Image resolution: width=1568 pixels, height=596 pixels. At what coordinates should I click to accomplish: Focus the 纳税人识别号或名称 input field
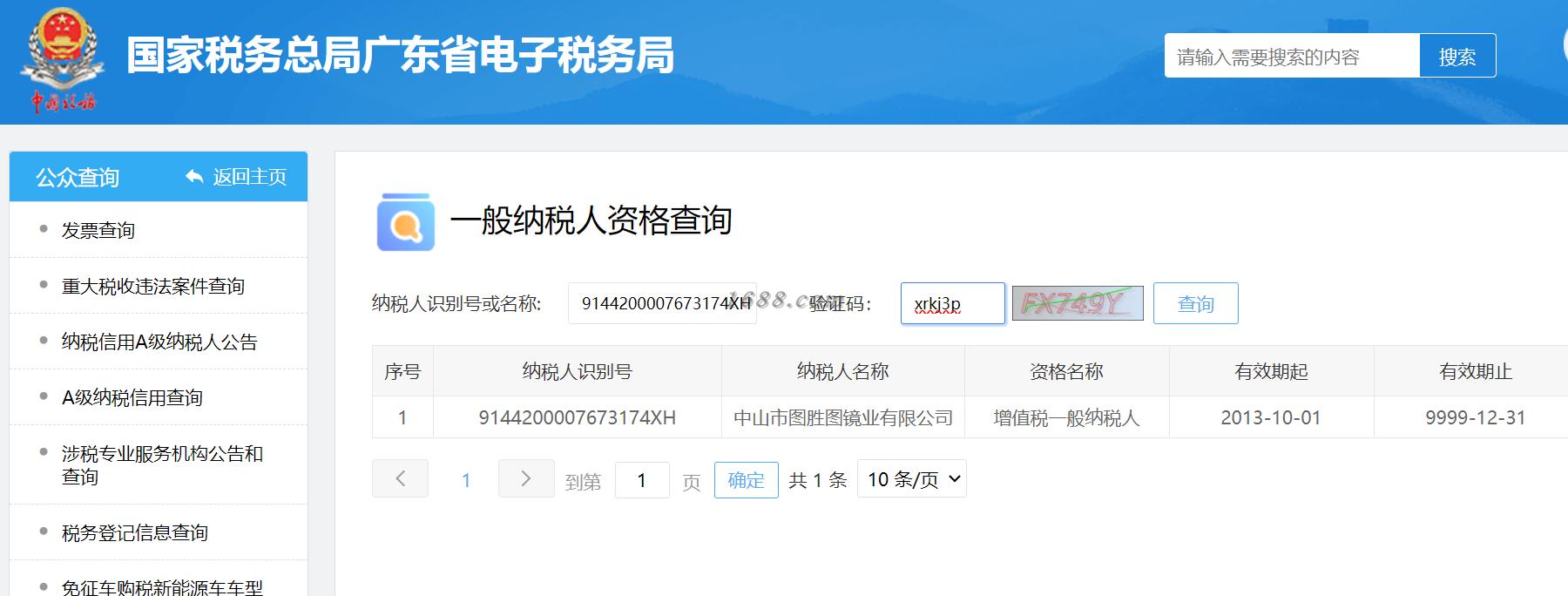click(x=662, y=303)
